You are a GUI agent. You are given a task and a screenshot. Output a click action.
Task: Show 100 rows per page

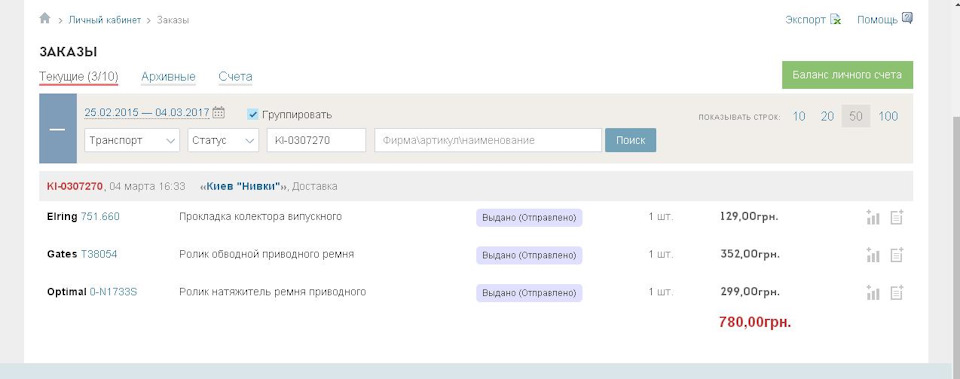pyautogui.click(x=888, y=116)
